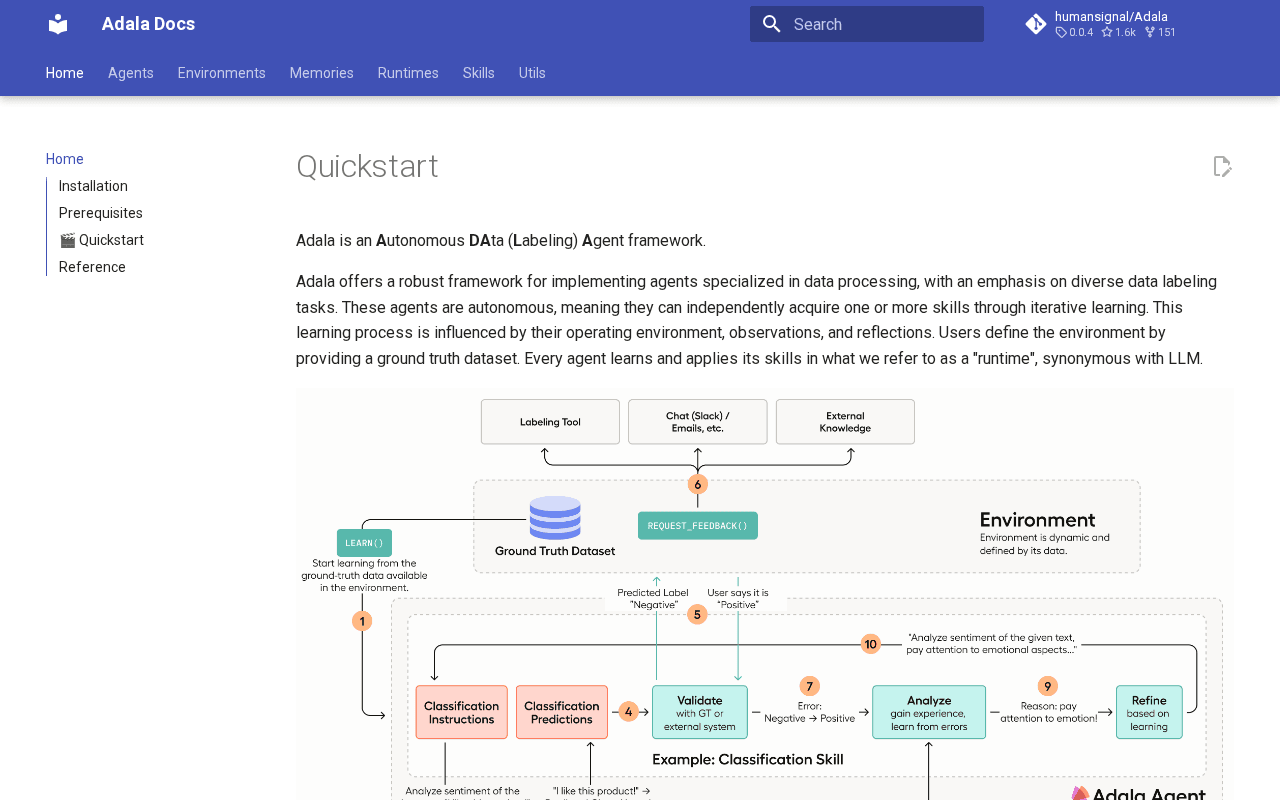Switch to the Environments tab
This screenshot has width=1280, height=800.
[222, 73]
